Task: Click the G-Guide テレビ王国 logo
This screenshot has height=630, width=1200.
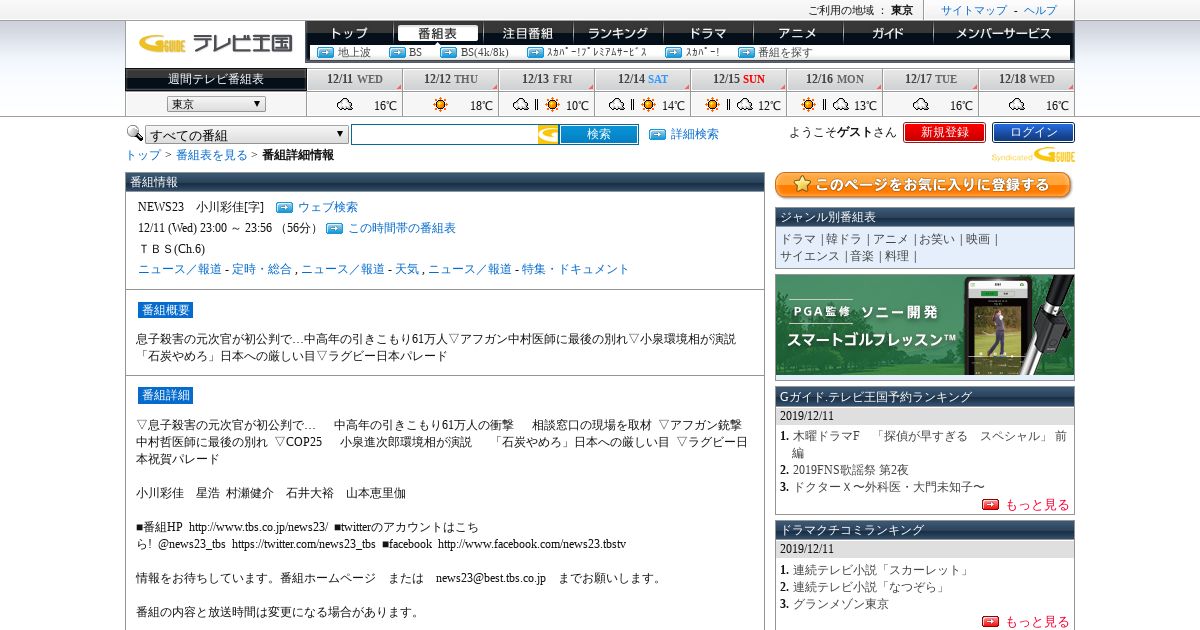Action: (x=215, y=43)
